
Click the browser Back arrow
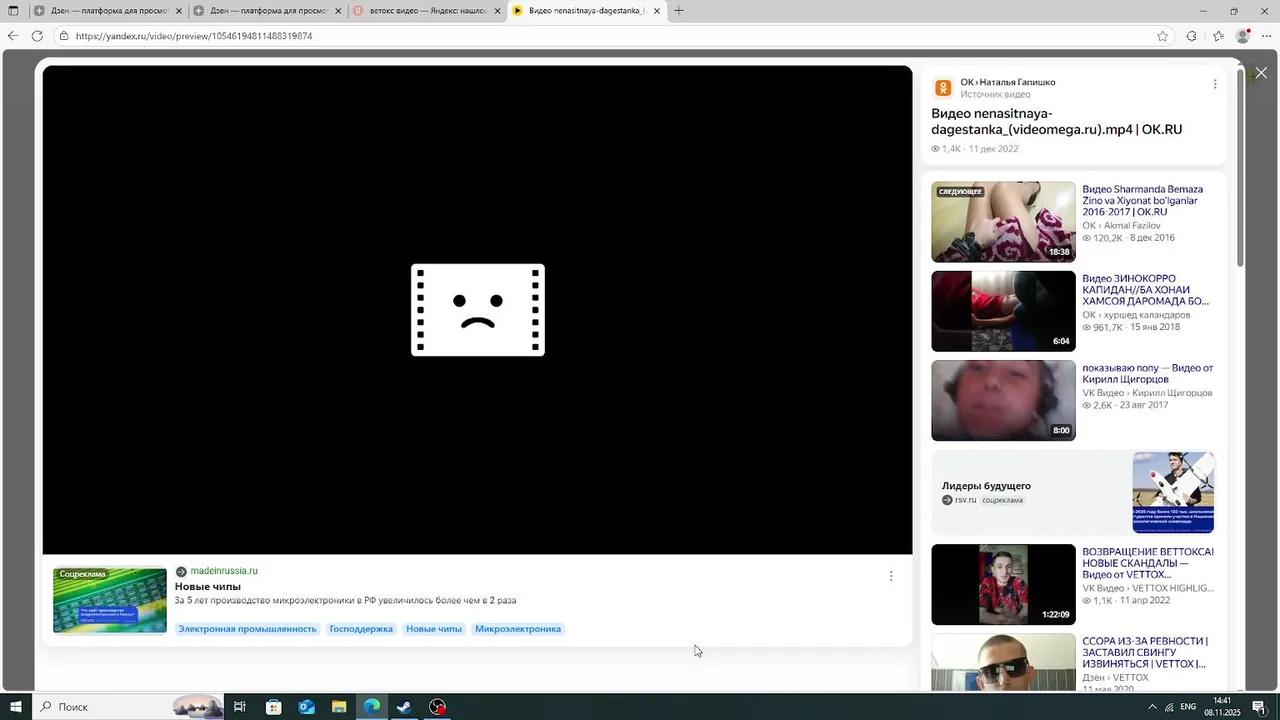pos(13,36)
